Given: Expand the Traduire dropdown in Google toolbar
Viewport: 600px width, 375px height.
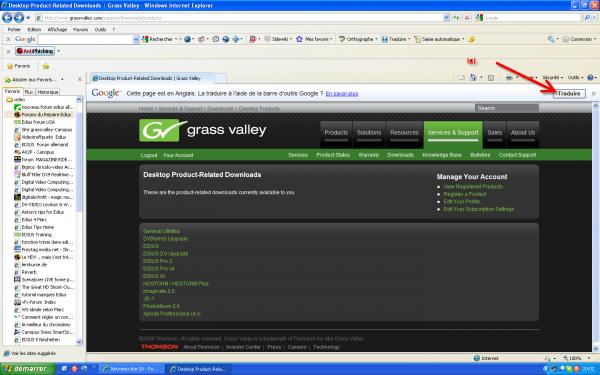Looking at the screenshot, I should [409, 39].
